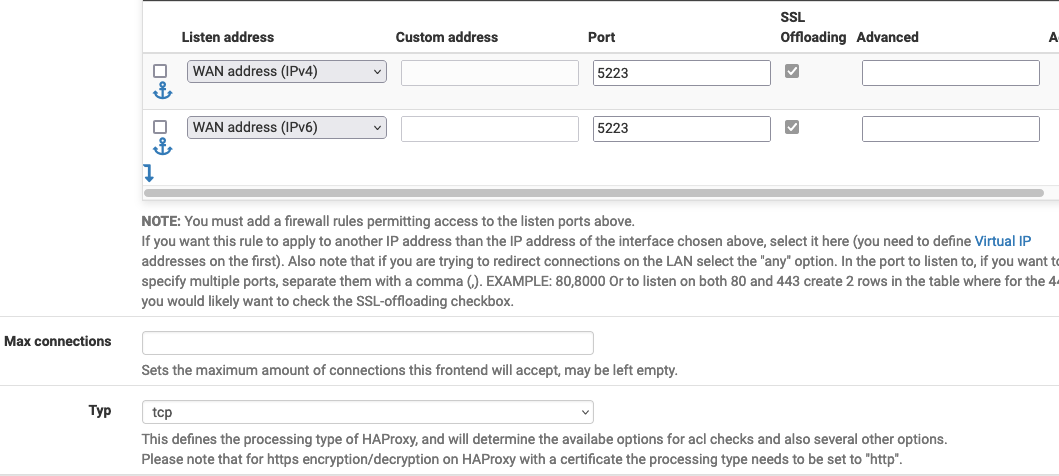Click the anchor icon on the IPv6 row

pos(162,148)
